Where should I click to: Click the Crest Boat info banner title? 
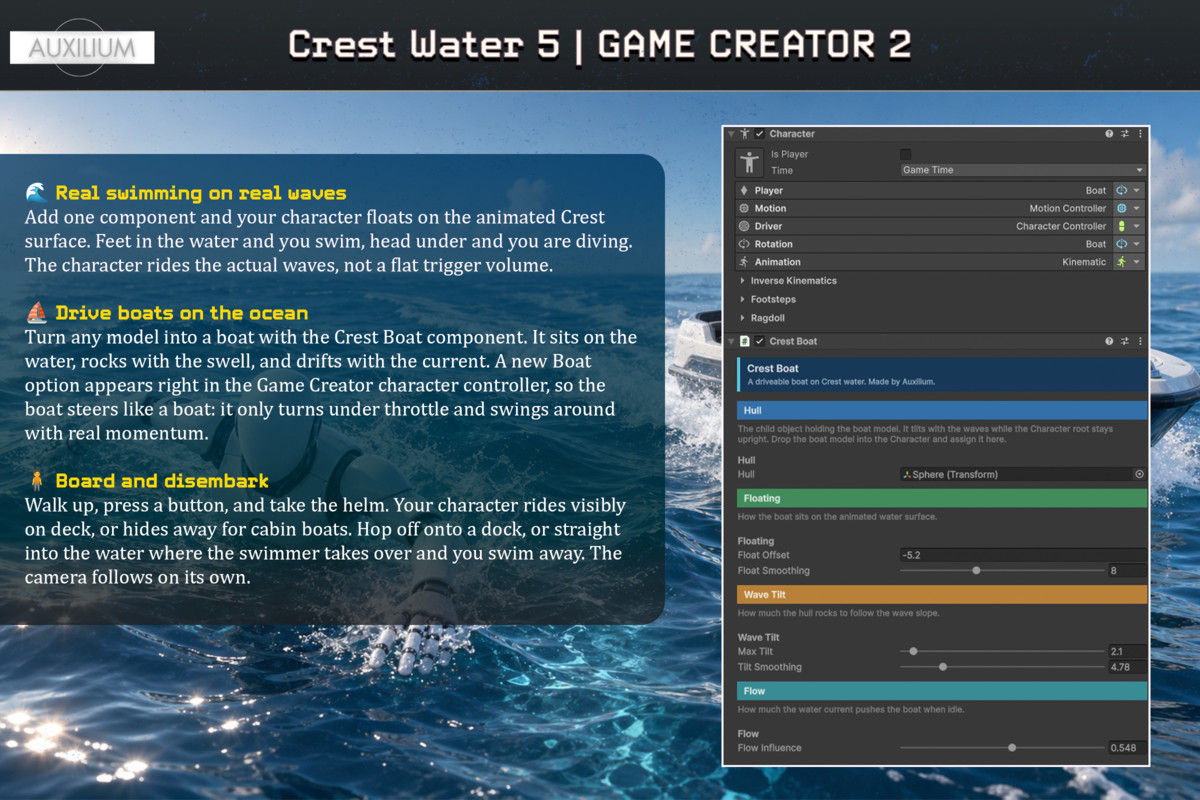773,368
